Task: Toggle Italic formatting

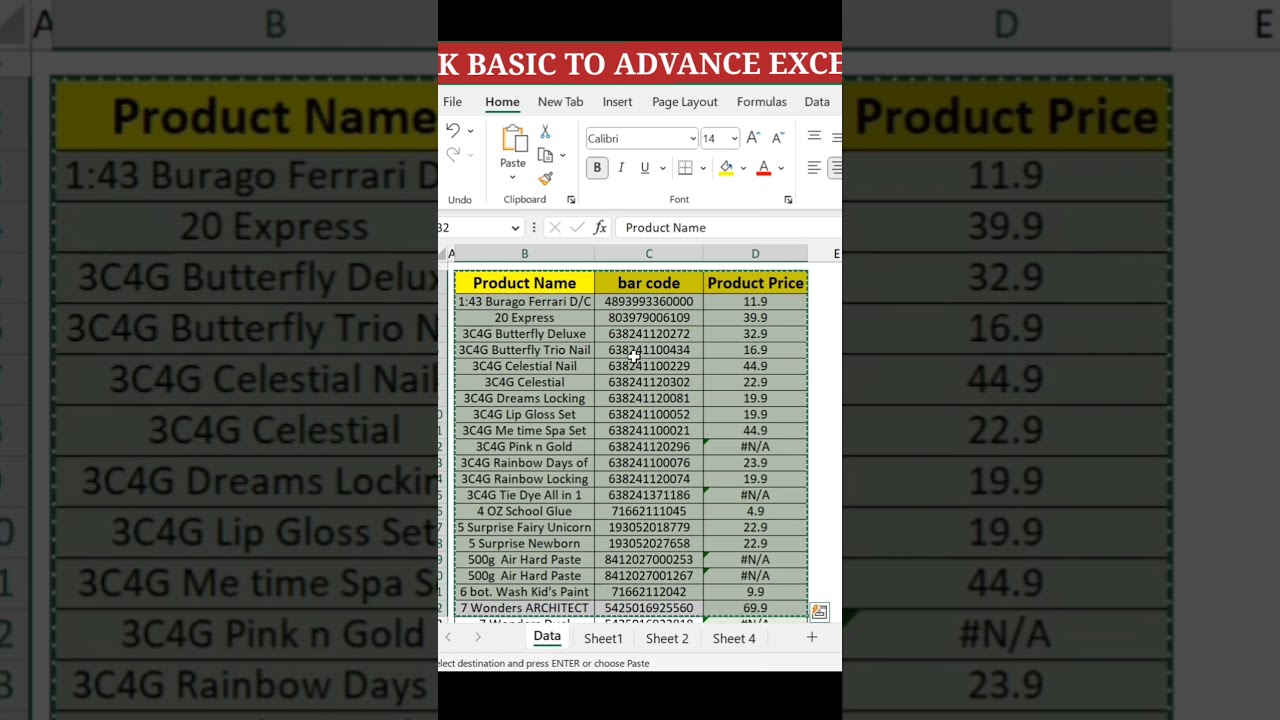Action: [x=621, y=168]
